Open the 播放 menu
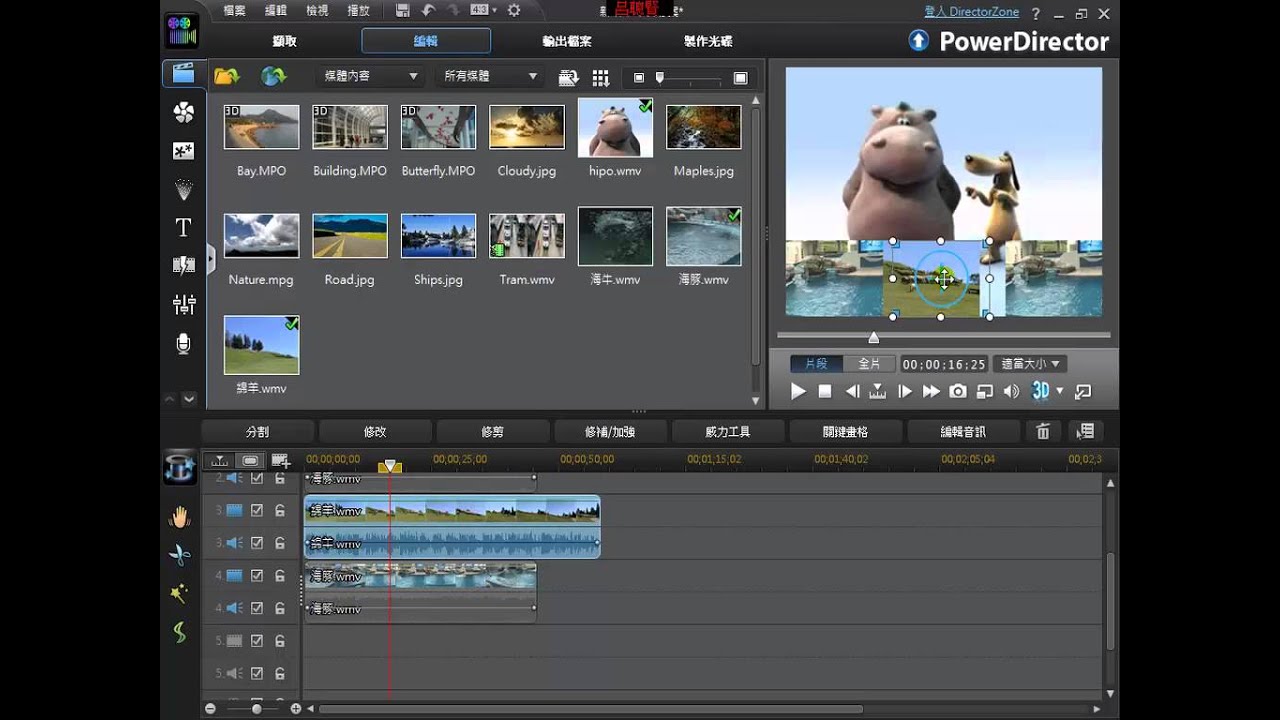Screen dimensions: 1280x720 click(357, 11)
